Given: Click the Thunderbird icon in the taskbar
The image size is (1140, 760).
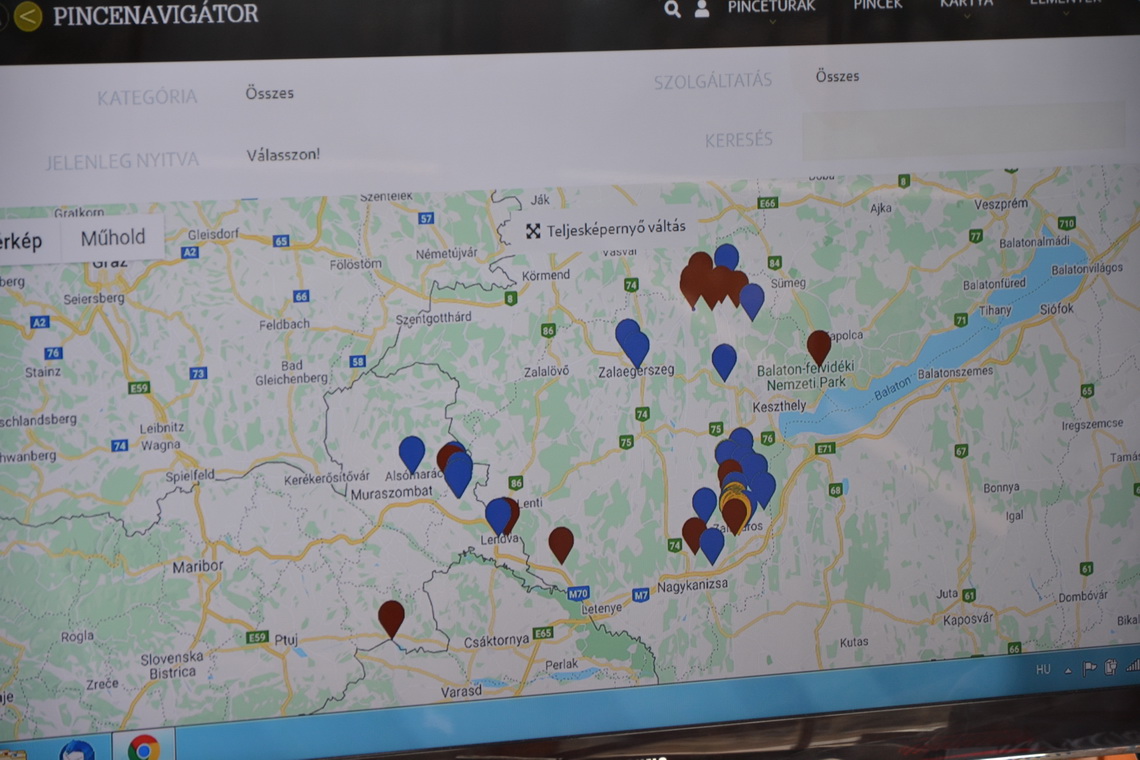Looking at the screenshot, I should [76, 750].
